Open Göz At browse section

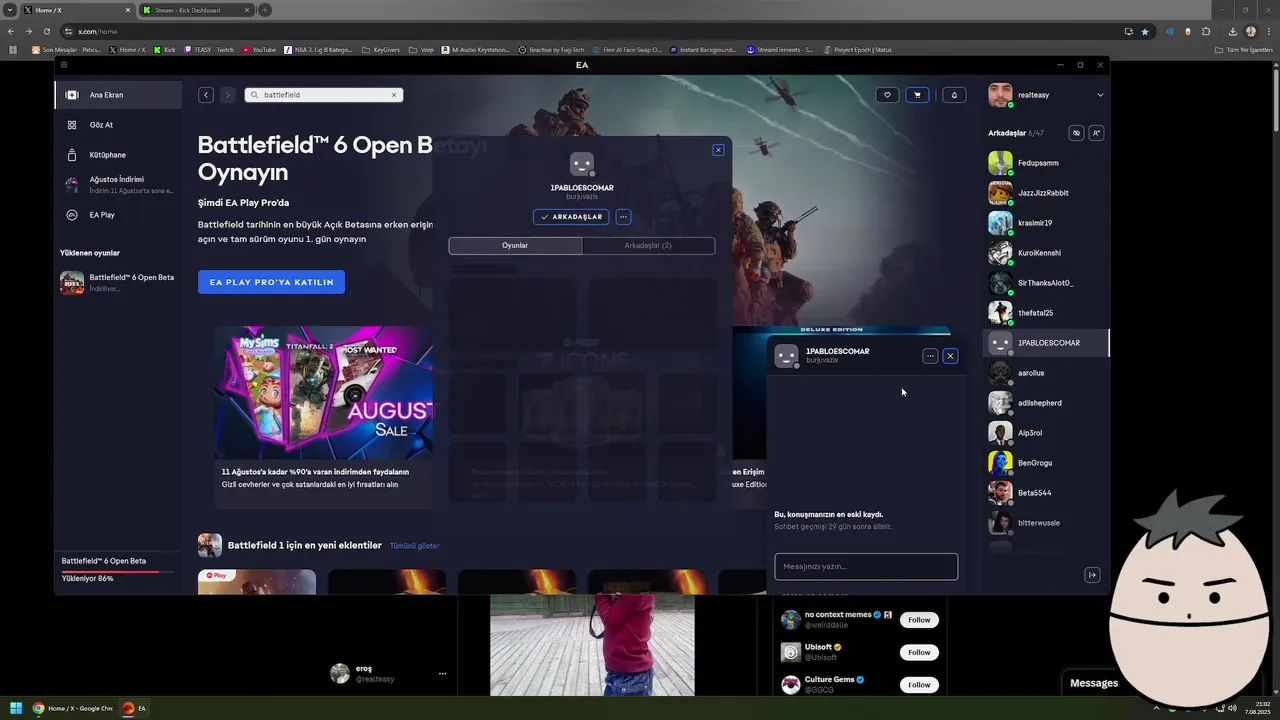pyautogui.click(x=118, y=125)
